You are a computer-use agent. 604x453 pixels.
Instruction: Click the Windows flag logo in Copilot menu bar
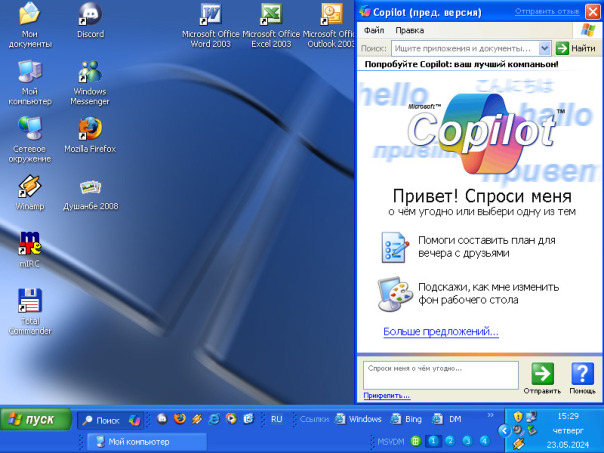click(x=588, y=30)
